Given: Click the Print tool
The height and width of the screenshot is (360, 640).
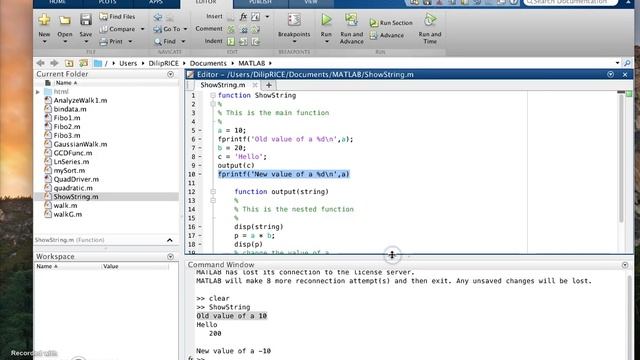Looking at the screenshot, I should [x=111, y=41].
